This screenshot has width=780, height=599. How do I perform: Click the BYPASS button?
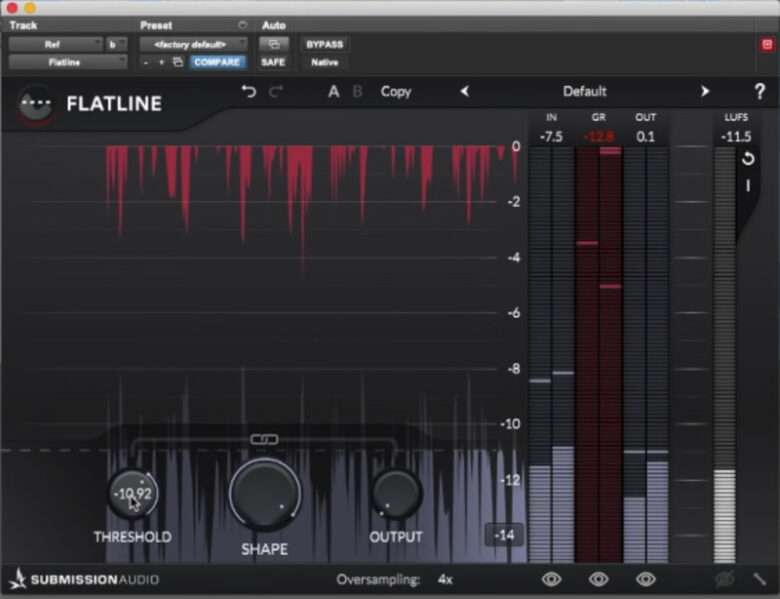tap(324, 44)
